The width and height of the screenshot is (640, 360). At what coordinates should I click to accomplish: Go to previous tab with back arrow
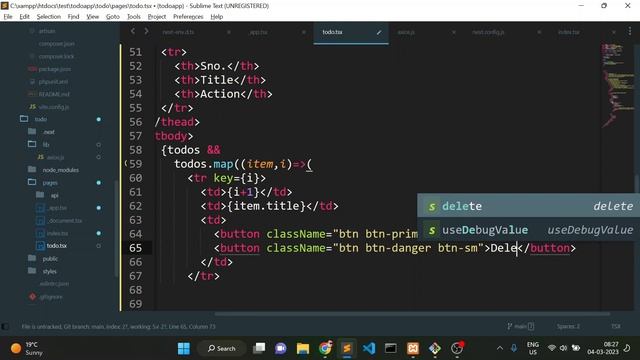pyautogui.click(x=133, y=31)
